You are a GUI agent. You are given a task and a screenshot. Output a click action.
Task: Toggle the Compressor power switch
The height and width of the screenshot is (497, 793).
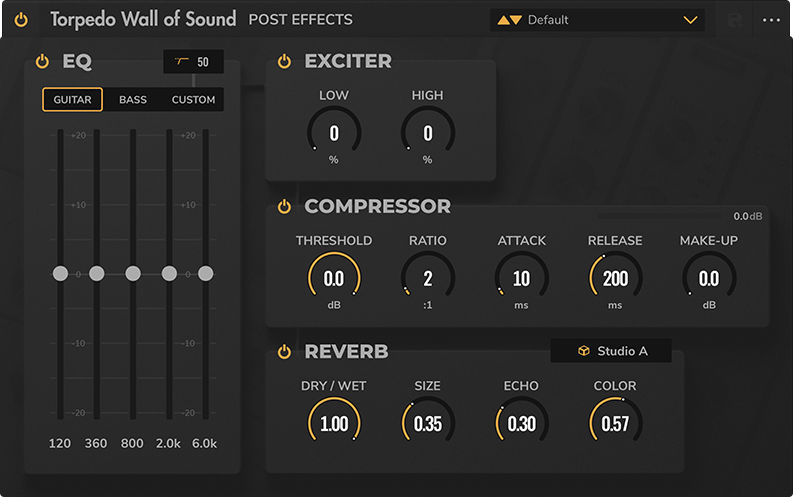click(x=284, y=207)
